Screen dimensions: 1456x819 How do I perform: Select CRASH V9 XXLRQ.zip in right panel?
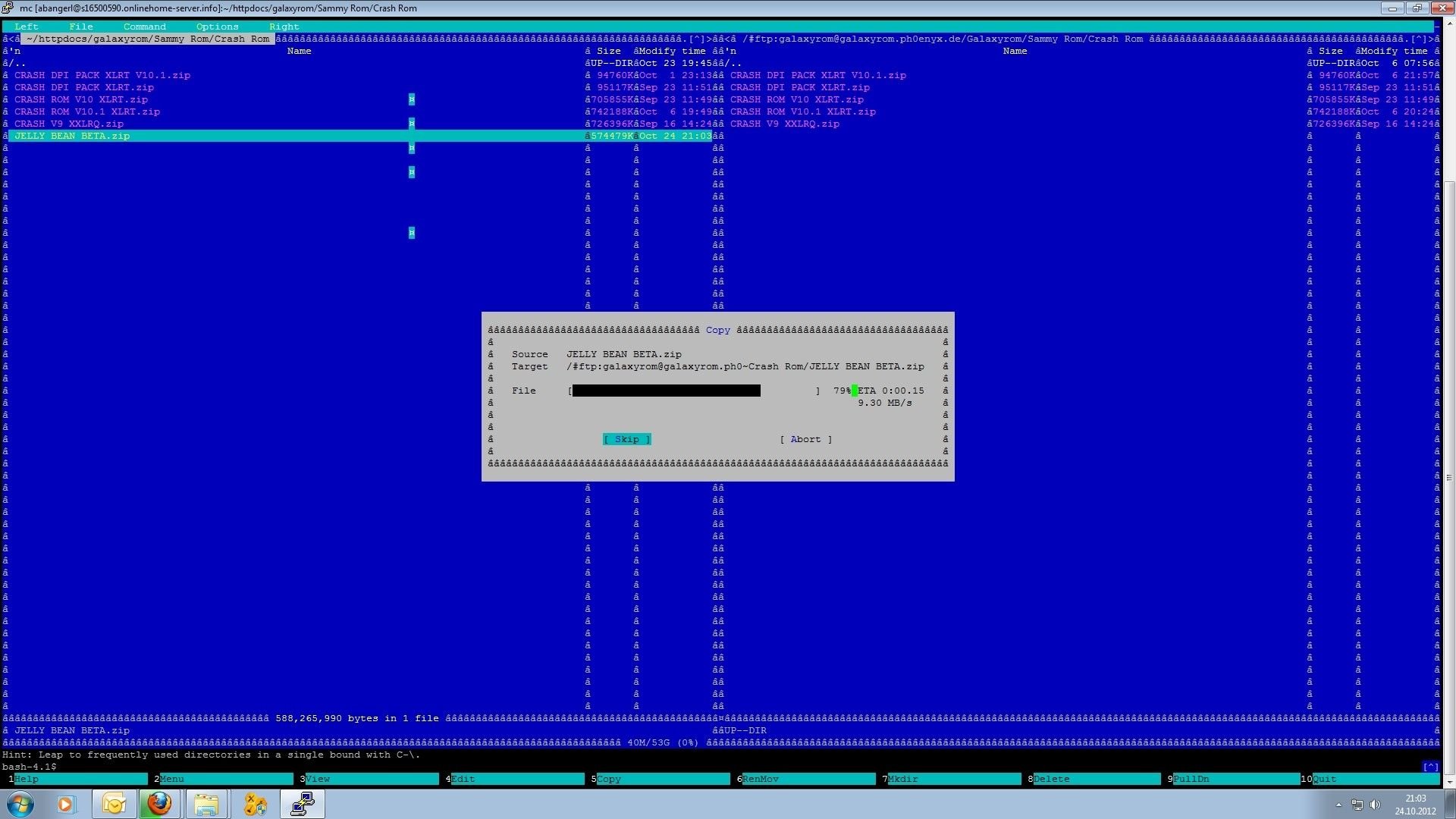[785, 124]
